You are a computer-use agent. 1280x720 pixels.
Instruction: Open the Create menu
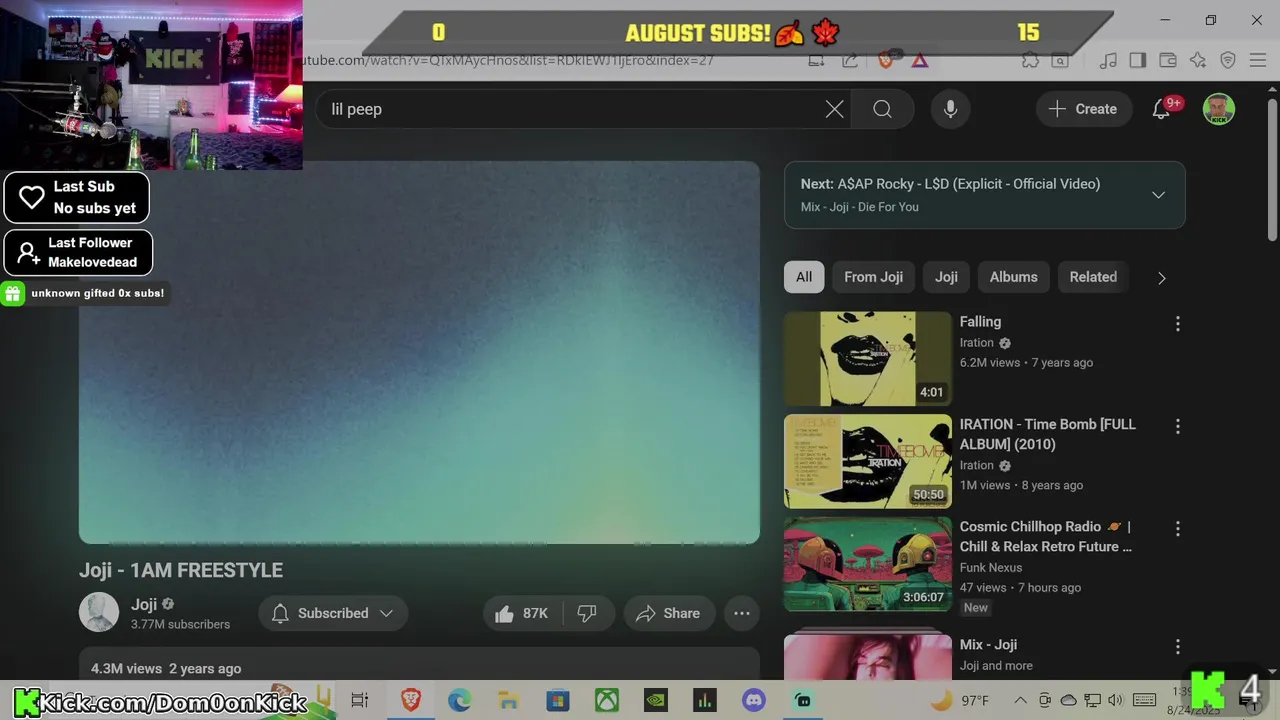coord(1083,109)
